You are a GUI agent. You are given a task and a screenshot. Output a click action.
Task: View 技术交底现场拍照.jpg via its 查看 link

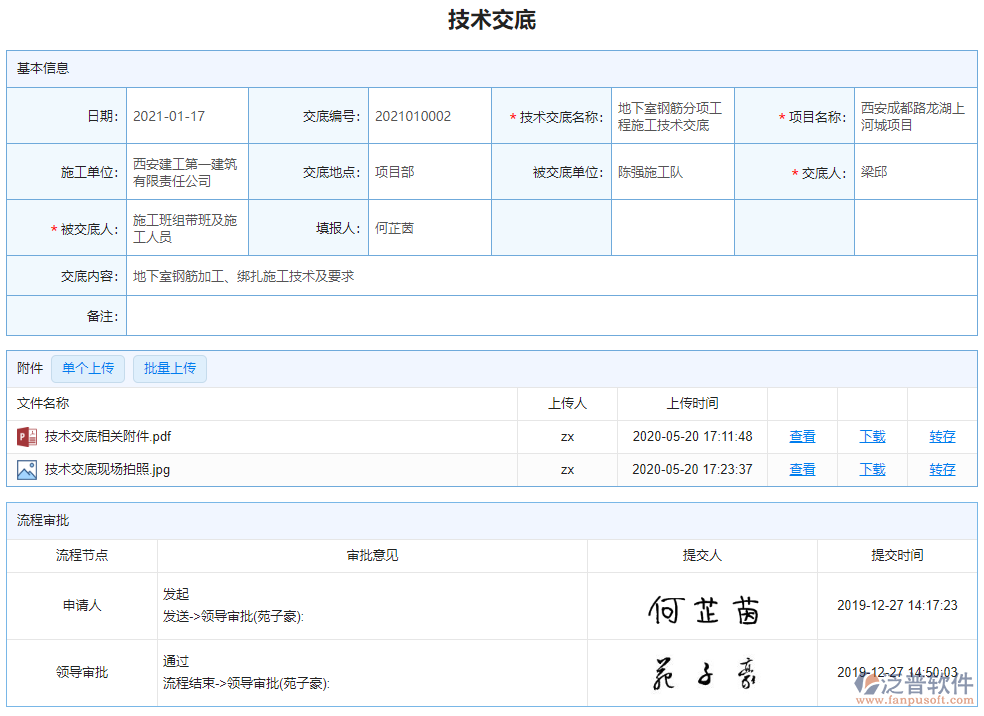tap(802, 469)
